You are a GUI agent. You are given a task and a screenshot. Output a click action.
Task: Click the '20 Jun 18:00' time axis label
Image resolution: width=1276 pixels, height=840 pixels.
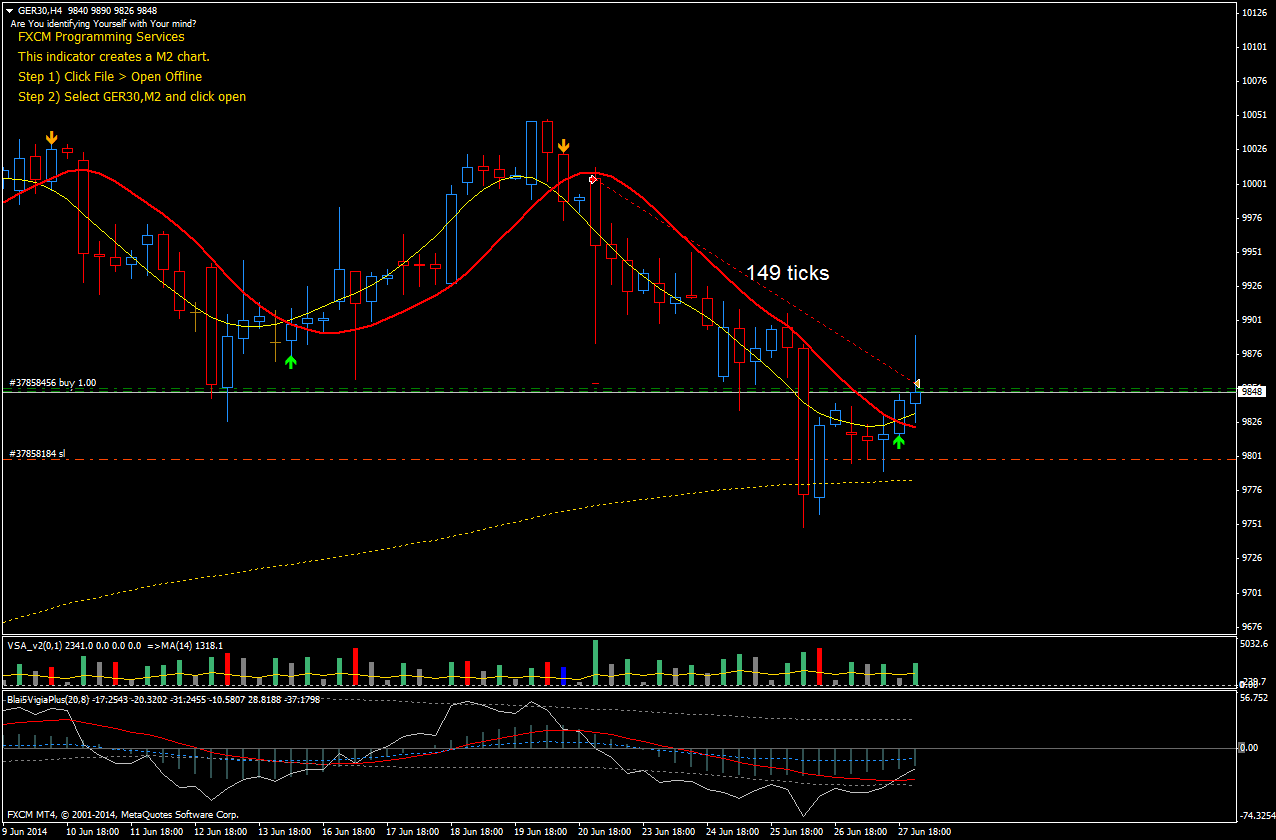point(603,832)
